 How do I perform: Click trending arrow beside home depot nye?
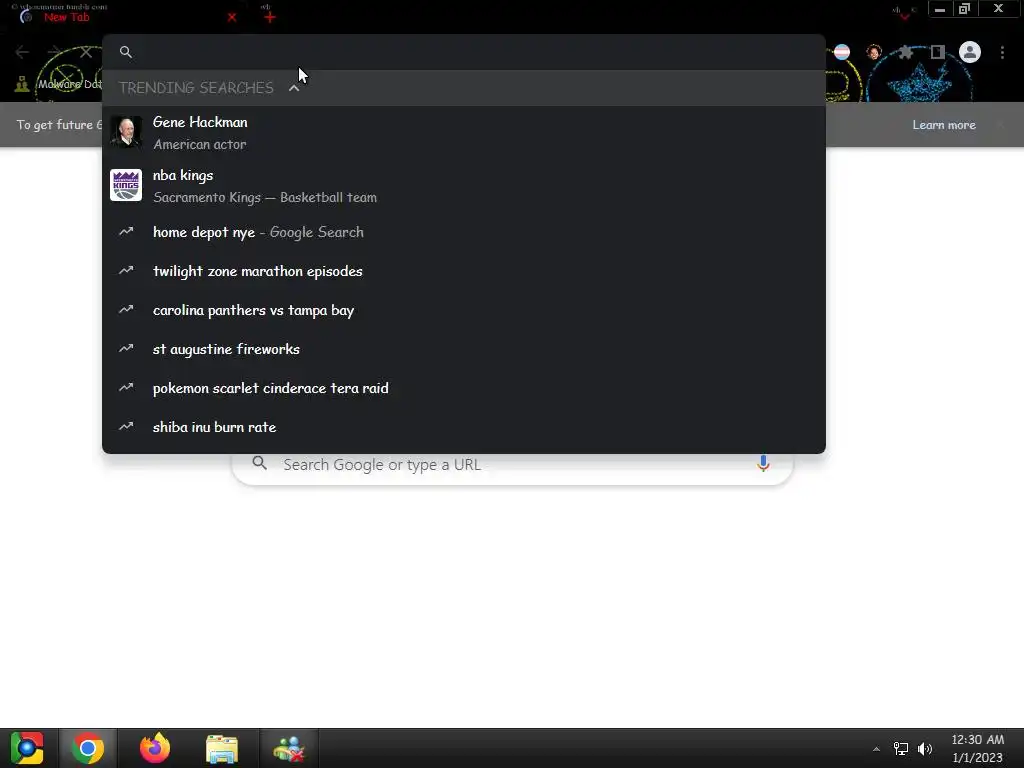click(x=126, y=231)
